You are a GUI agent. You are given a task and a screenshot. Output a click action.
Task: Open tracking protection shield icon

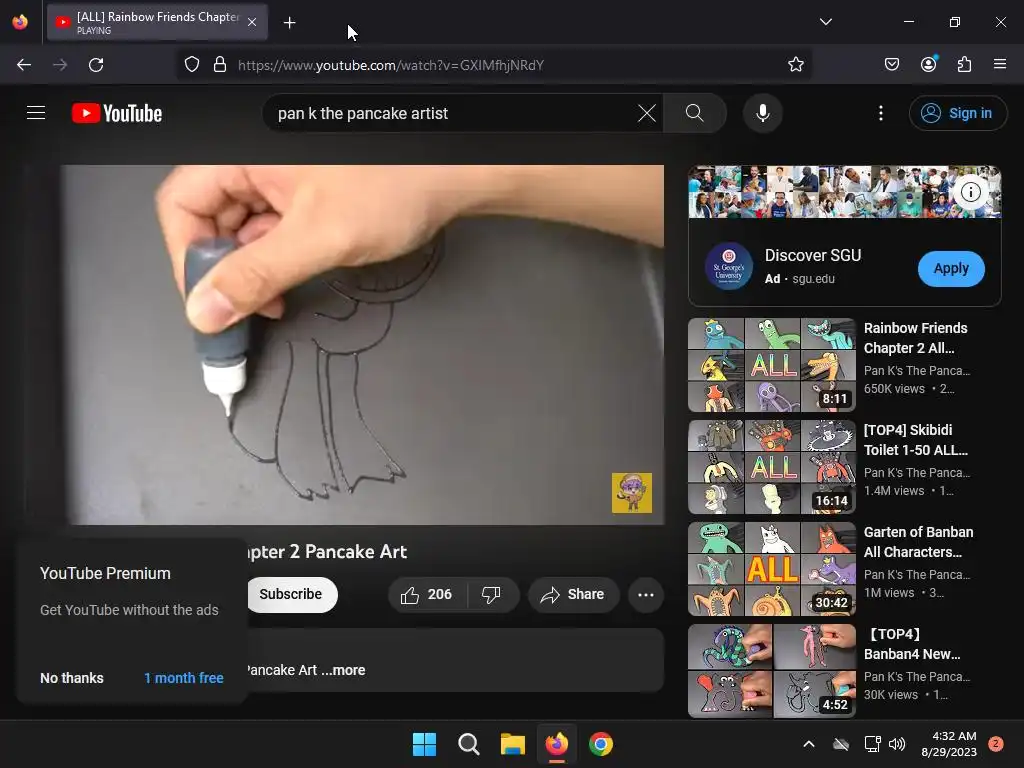pos(191,65)
